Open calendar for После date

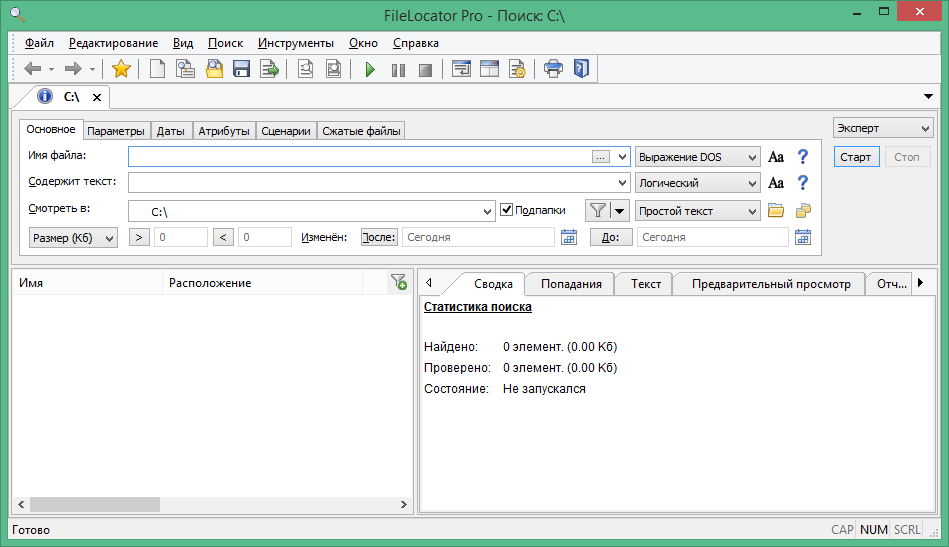[569, 237]
